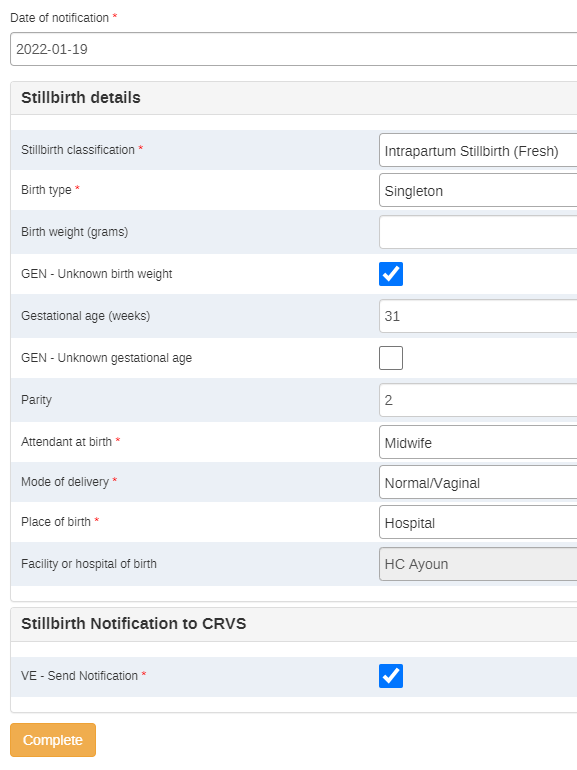The width and height of the screenshot is (577, 770).
Task: Open Mode of delivery dropdown
Action: [x=478, y=483]
